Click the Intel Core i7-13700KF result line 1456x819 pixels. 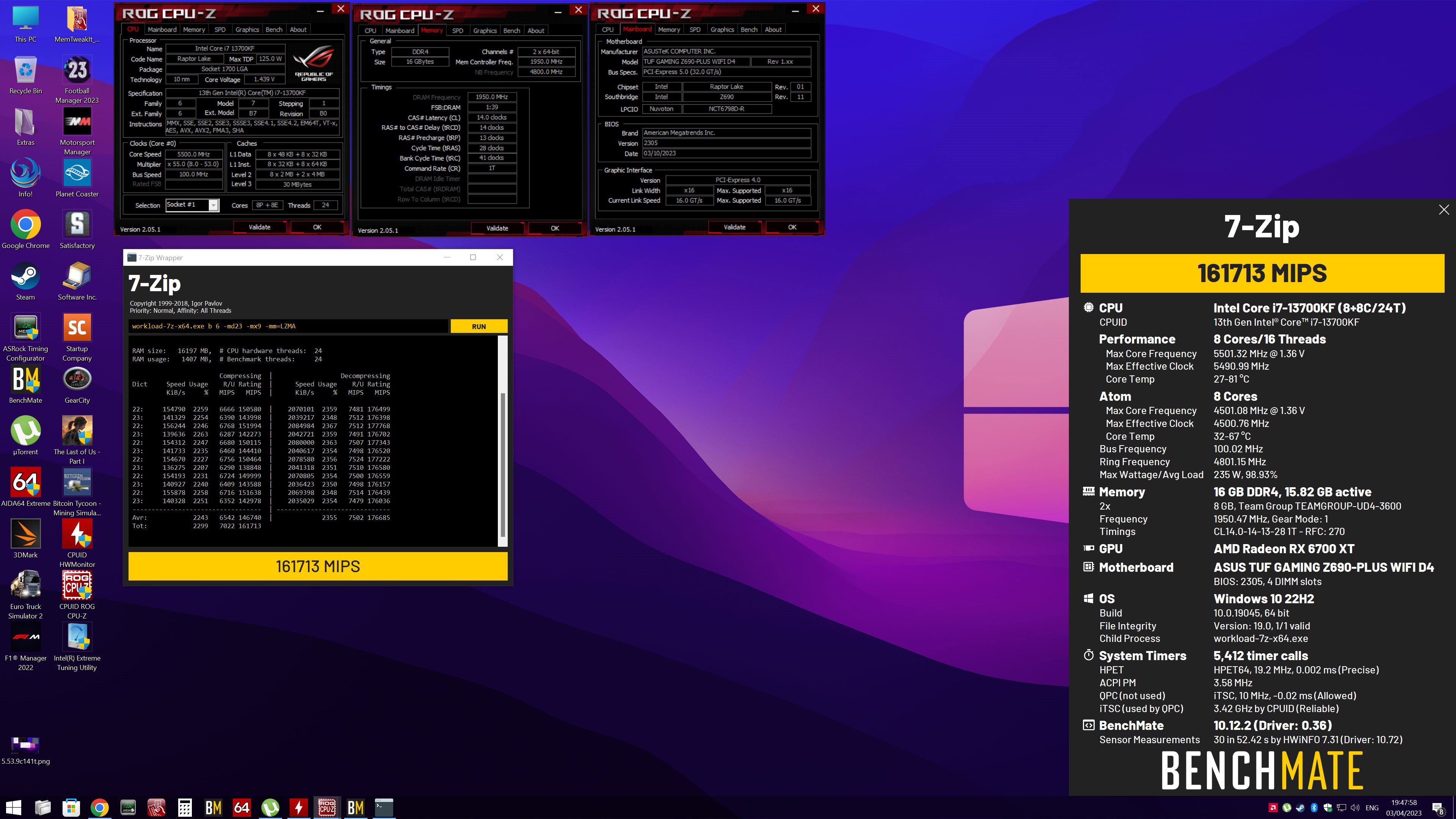tap(1310, 308)
